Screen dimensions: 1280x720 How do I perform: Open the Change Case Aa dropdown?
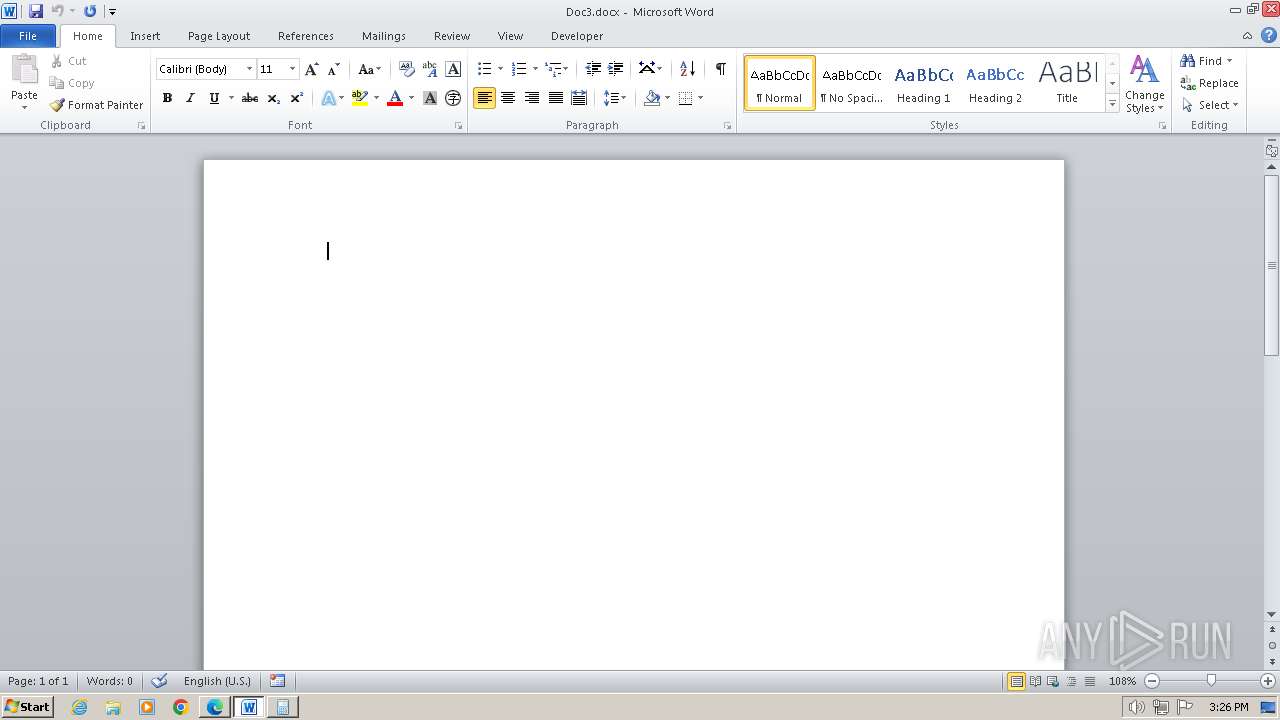click(369, 69)
